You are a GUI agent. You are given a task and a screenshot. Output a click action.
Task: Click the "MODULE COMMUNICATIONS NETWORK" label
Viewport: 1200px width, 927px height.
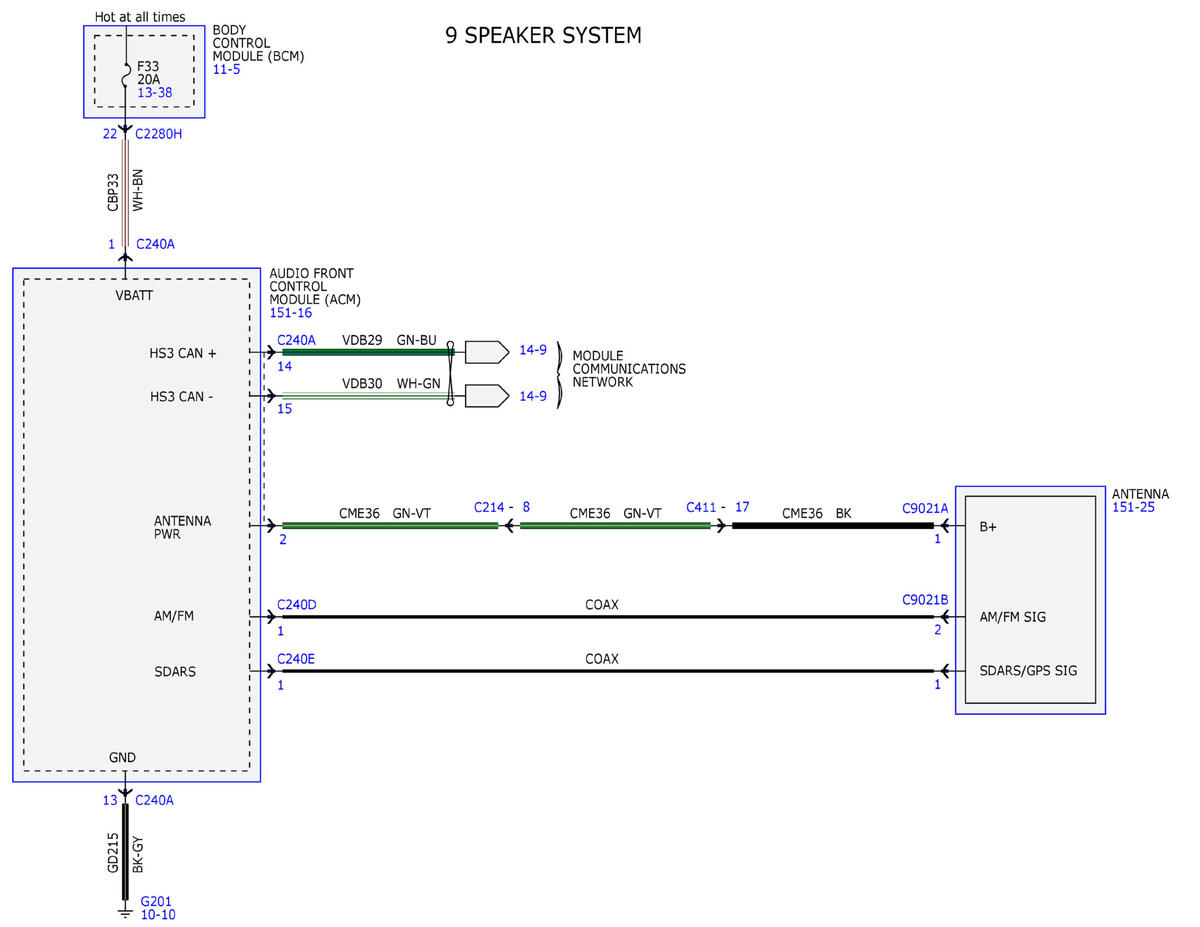pos(629,369)
